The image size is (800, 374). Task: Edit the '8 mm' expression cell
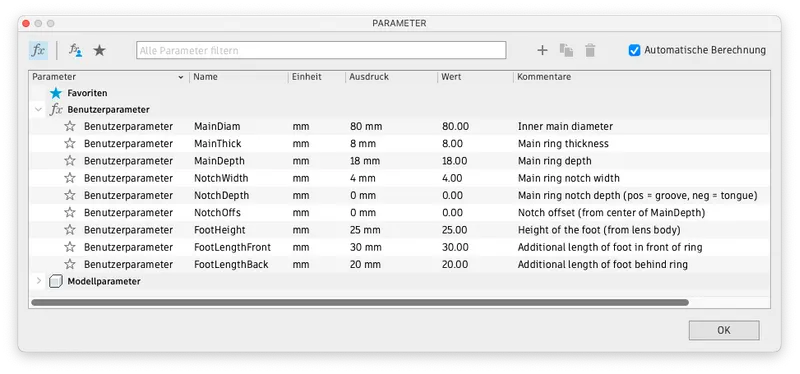click(x=363, y=143)
